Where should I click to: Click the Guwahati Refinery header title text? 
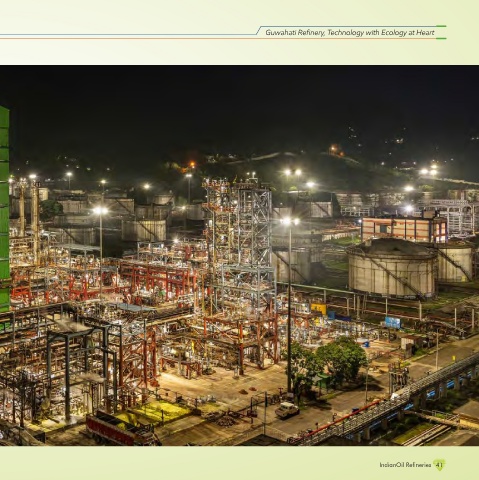click(x=350, y=33)
